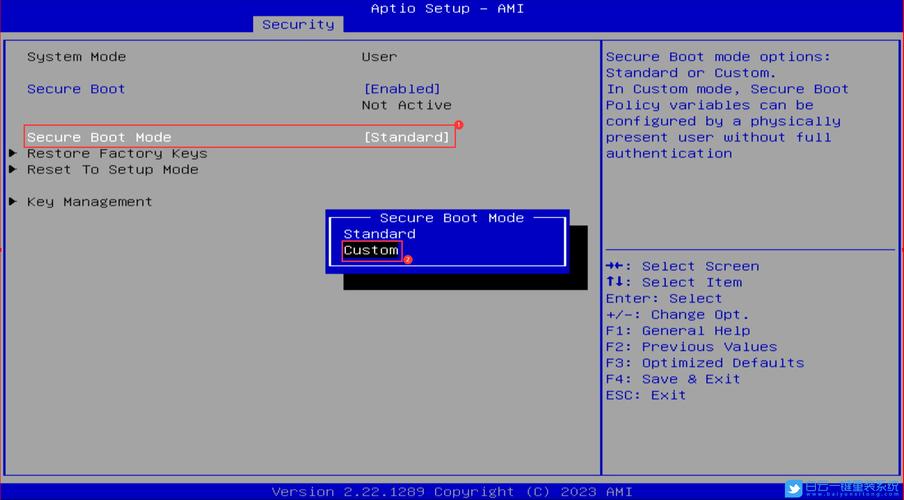Click the red number 2 badge near Custom
904x500 pixels.
[407, 260]
